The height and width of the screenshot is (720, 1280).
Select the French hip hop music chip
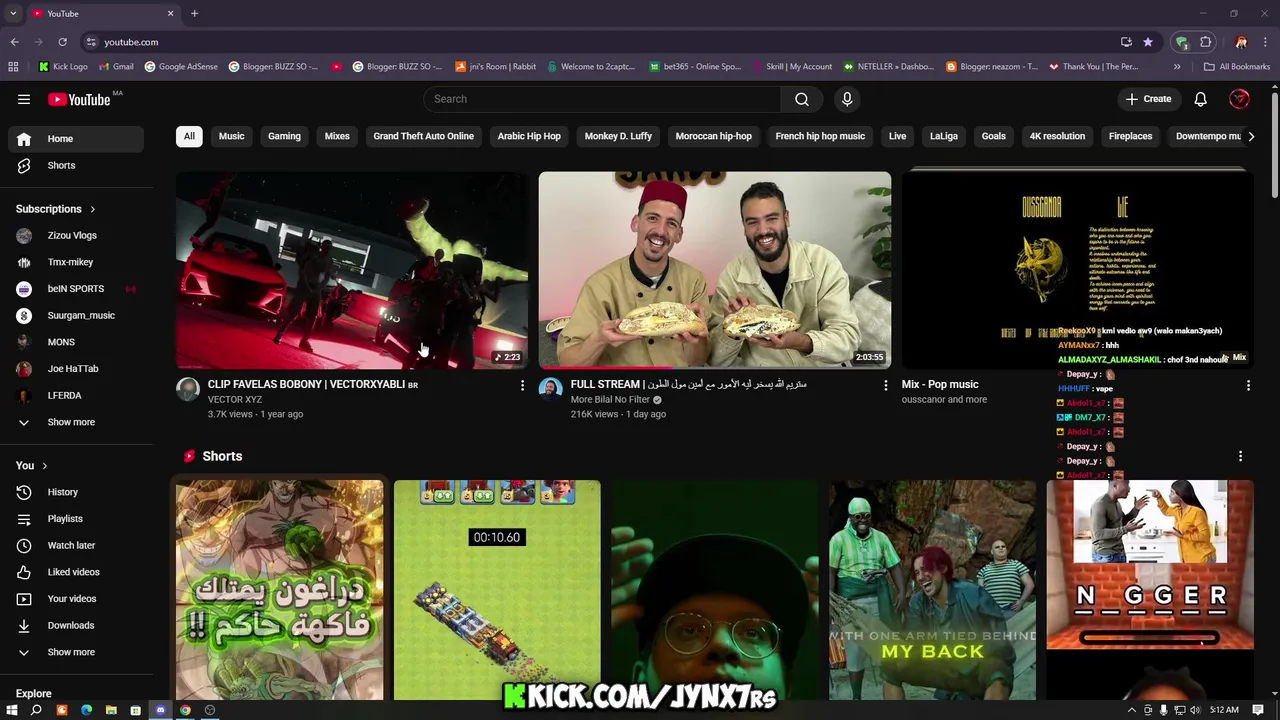[x=820, y=136]
